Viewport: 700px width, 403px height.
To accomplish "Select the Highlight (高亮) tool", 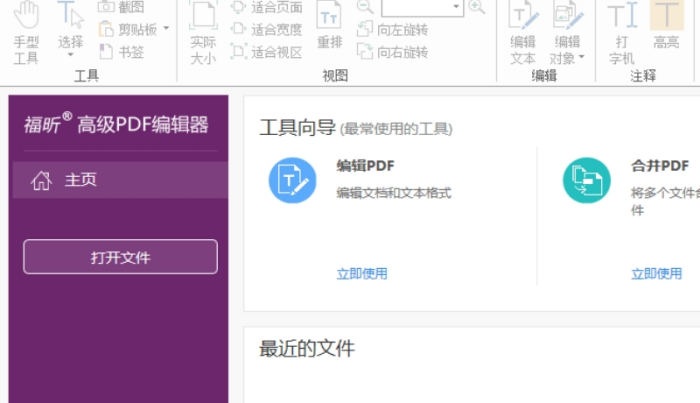I will click(667, 25).
